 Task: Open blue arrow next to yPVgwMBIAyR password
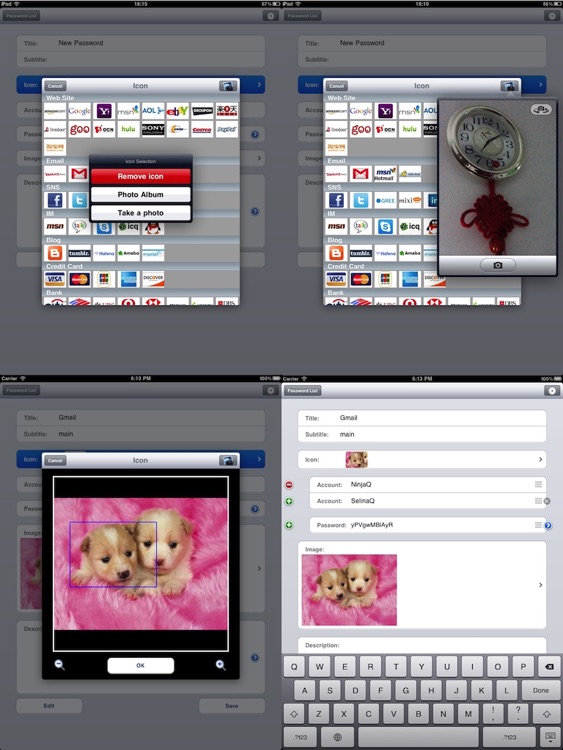coord(548,525)
